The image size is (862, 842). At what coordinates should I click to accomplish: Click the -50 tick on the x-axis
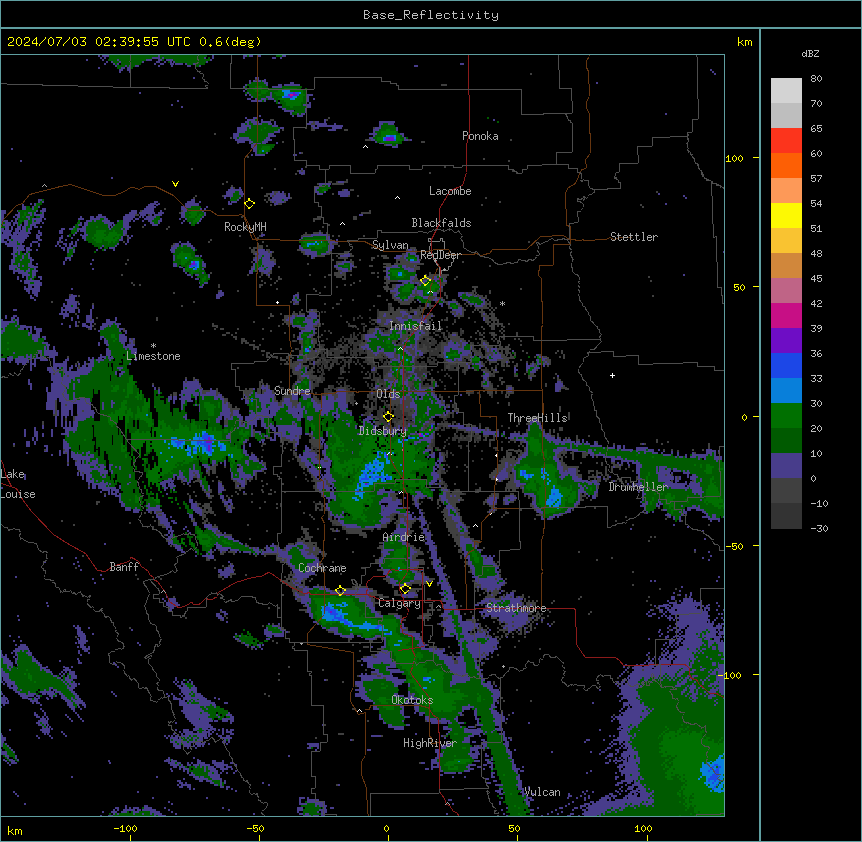[x=255, y=828]
